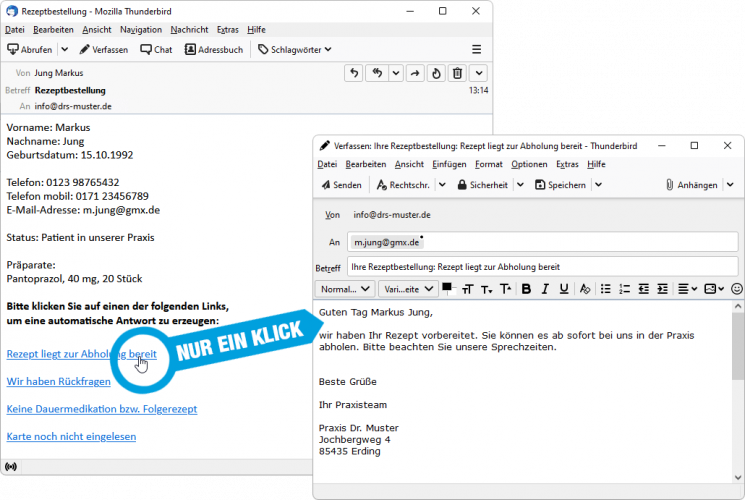This screenshot has height=500, width=745.
Task: Open the Normal paragraph style dropdown
Action: click(344, 289)
